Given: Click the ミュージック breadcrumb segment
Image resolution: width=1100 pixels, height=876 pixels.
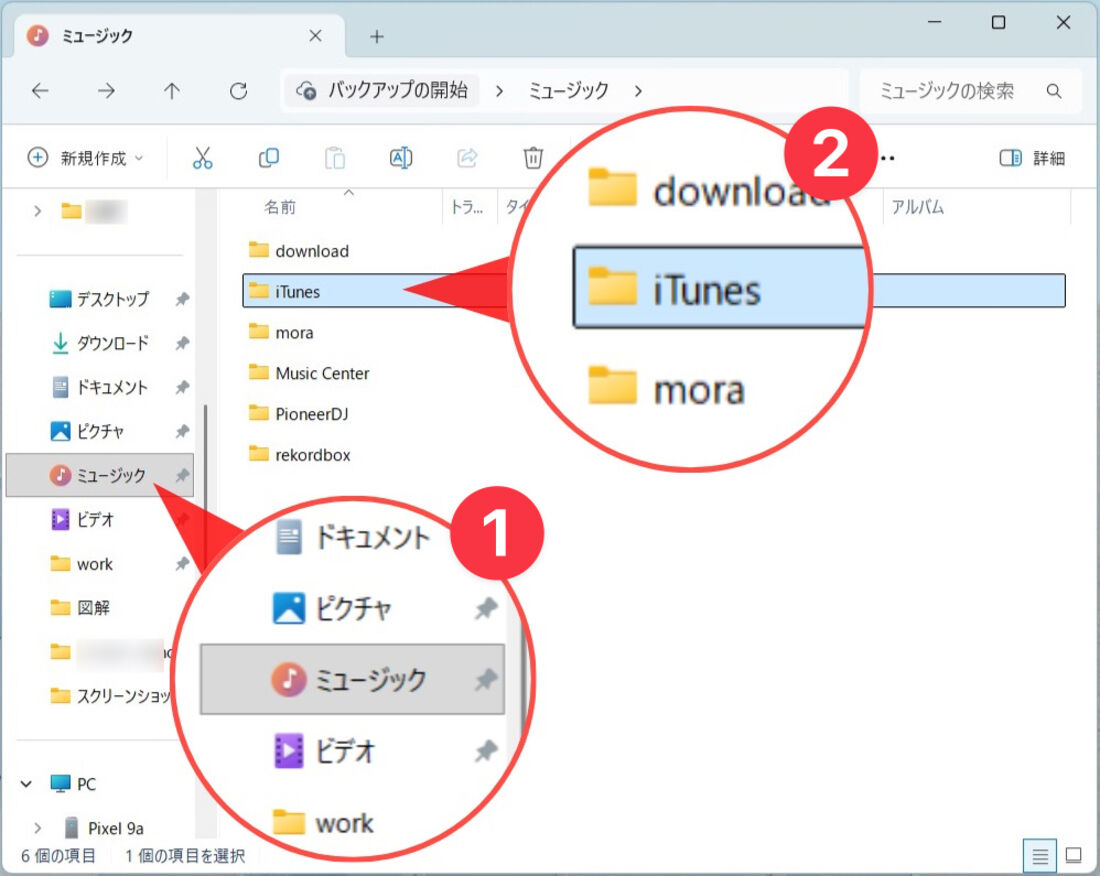Looking at the screenshot, I should [568, 90].
